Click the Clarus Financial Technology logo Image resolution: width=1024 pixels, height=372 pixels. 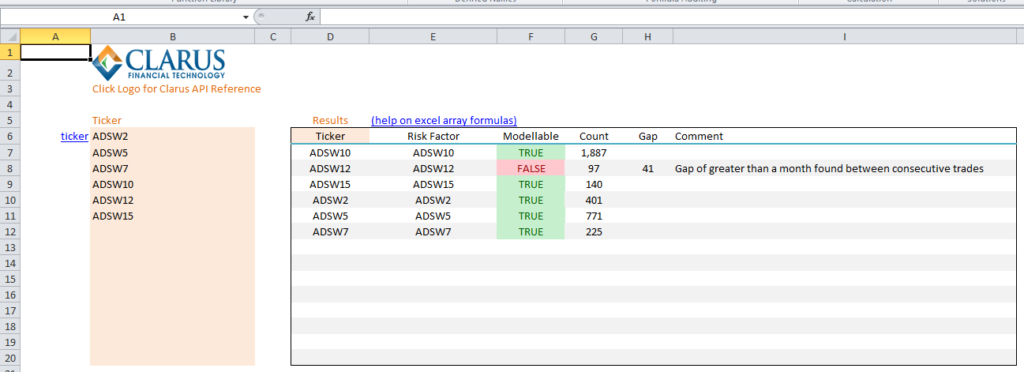pyautogui.click(x=159, y=63)
